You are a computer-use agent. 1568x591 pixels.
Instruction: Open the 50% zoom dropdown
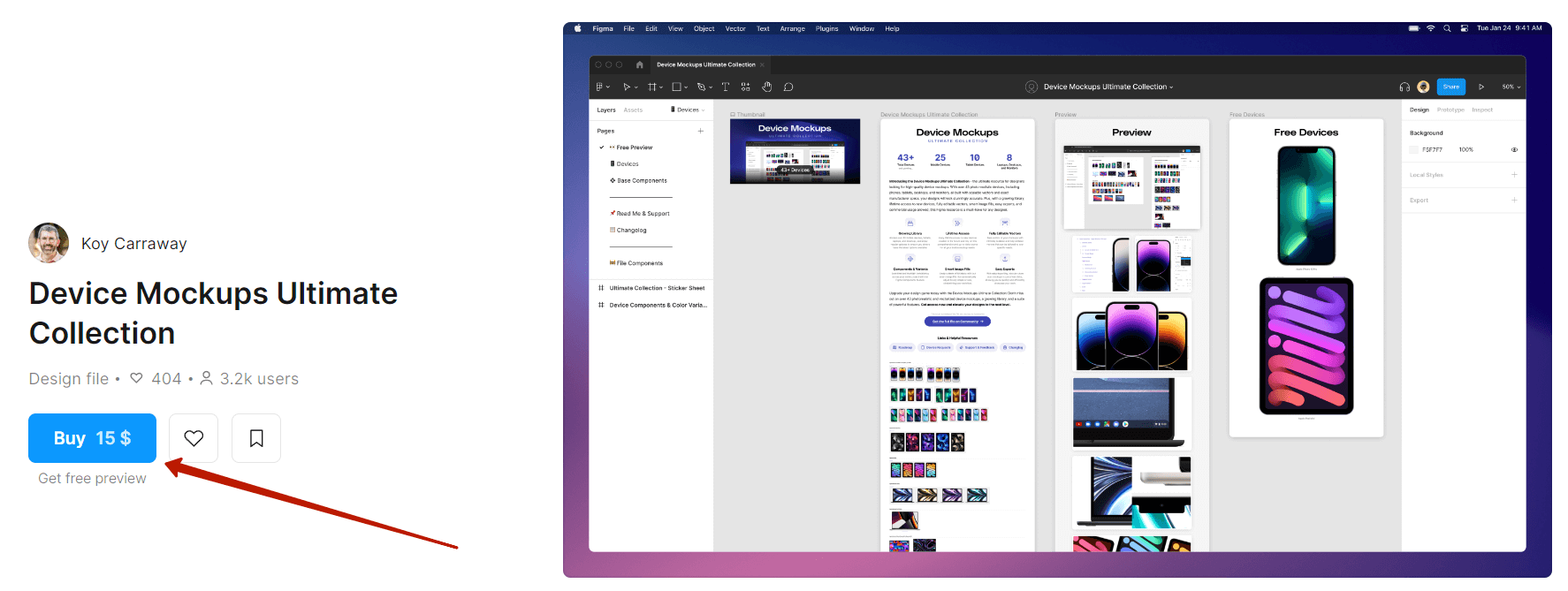tap(1511, 87)
